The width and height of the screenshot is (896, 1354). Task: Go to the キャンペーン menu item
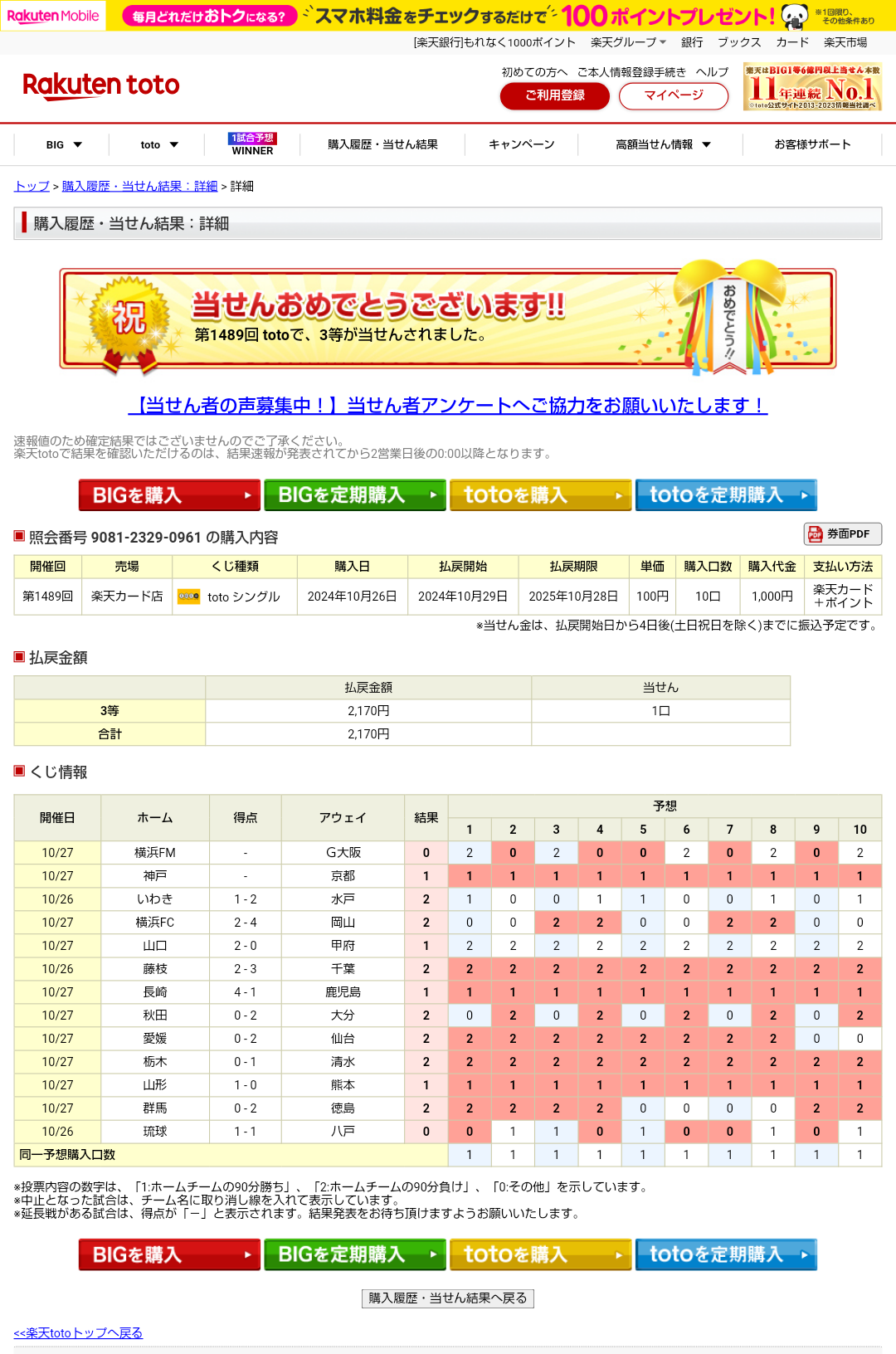click(521, 144)
